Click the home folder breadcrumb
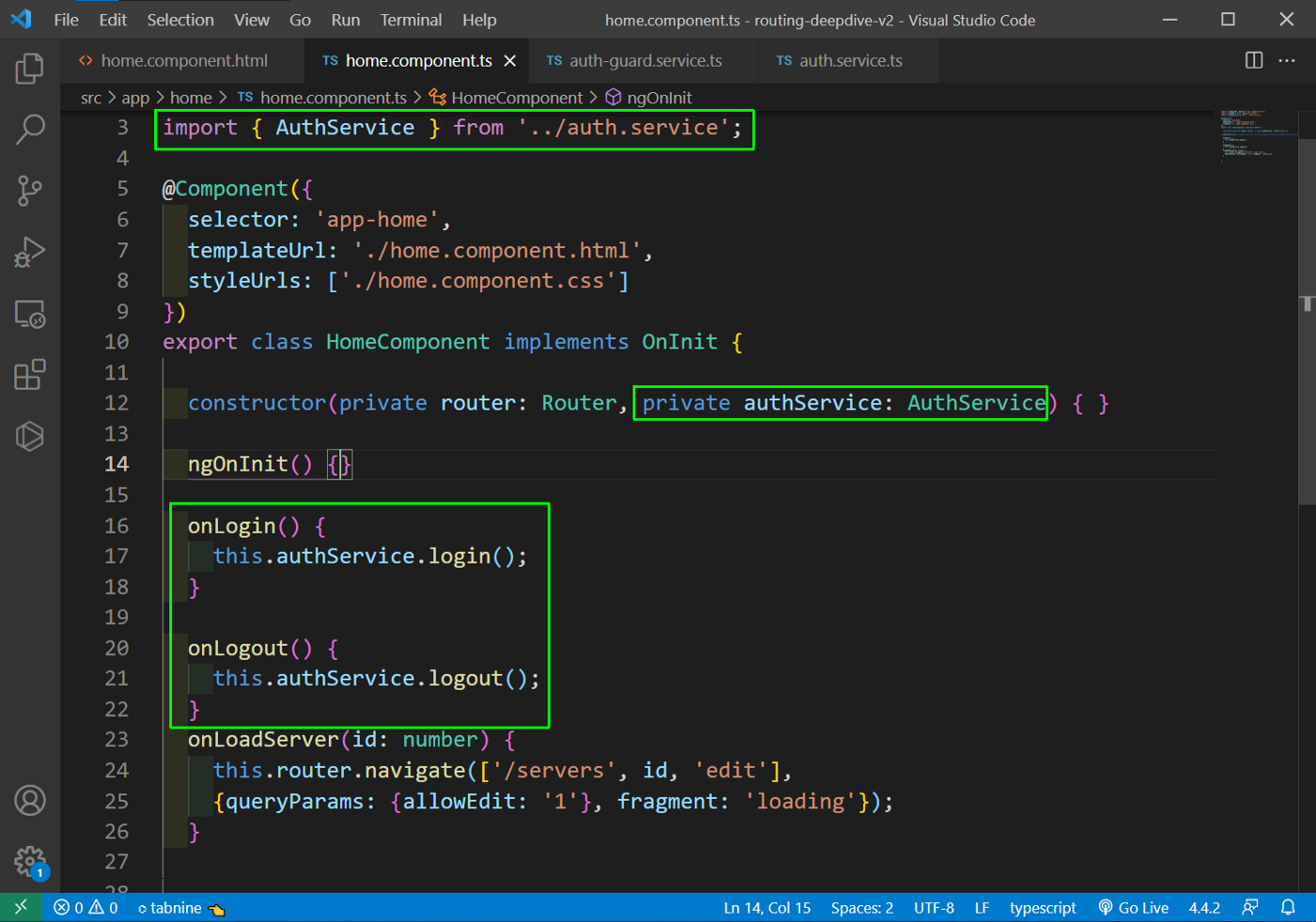This screenshot has height=922, width=1316. coord(191,98)
